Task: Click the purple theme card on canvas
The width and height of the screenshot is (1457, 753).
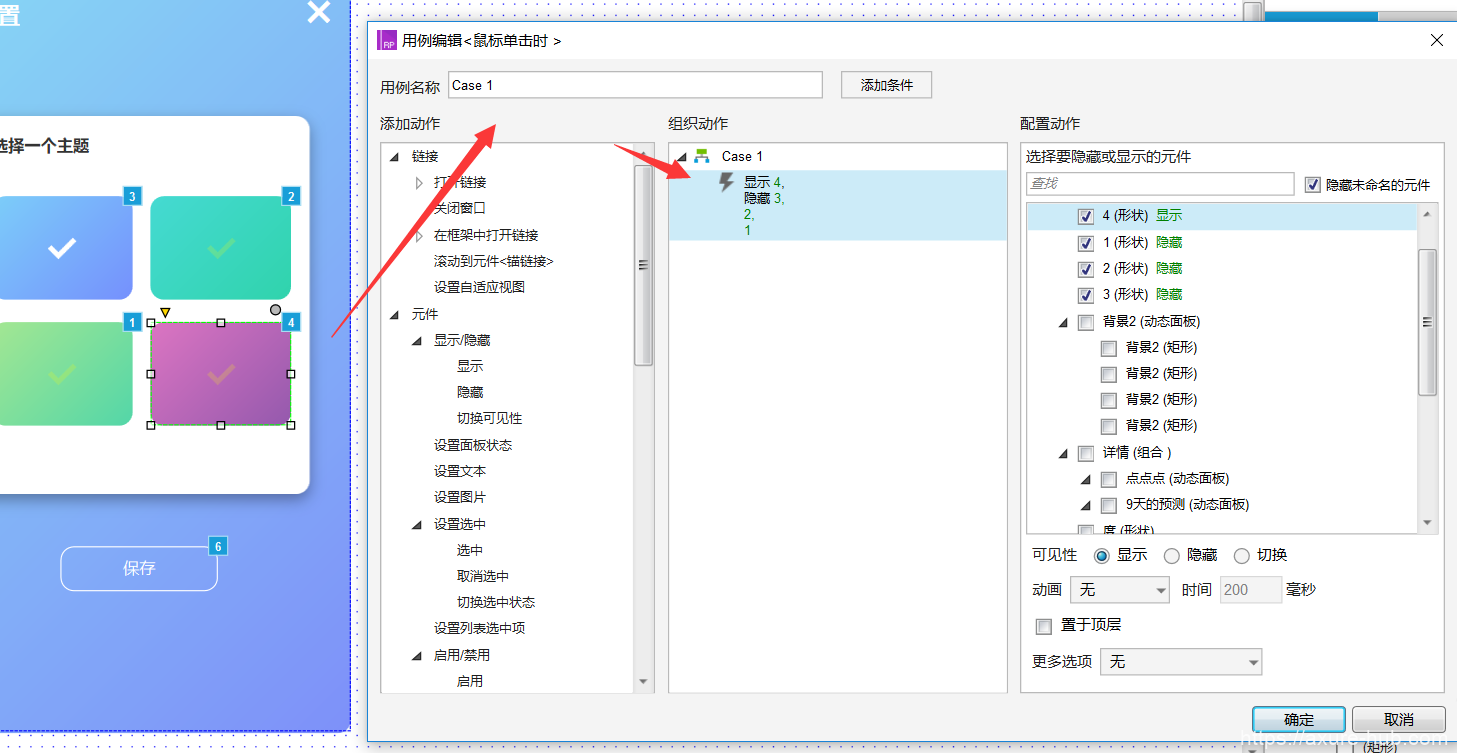Action: (x=221, y=374)
